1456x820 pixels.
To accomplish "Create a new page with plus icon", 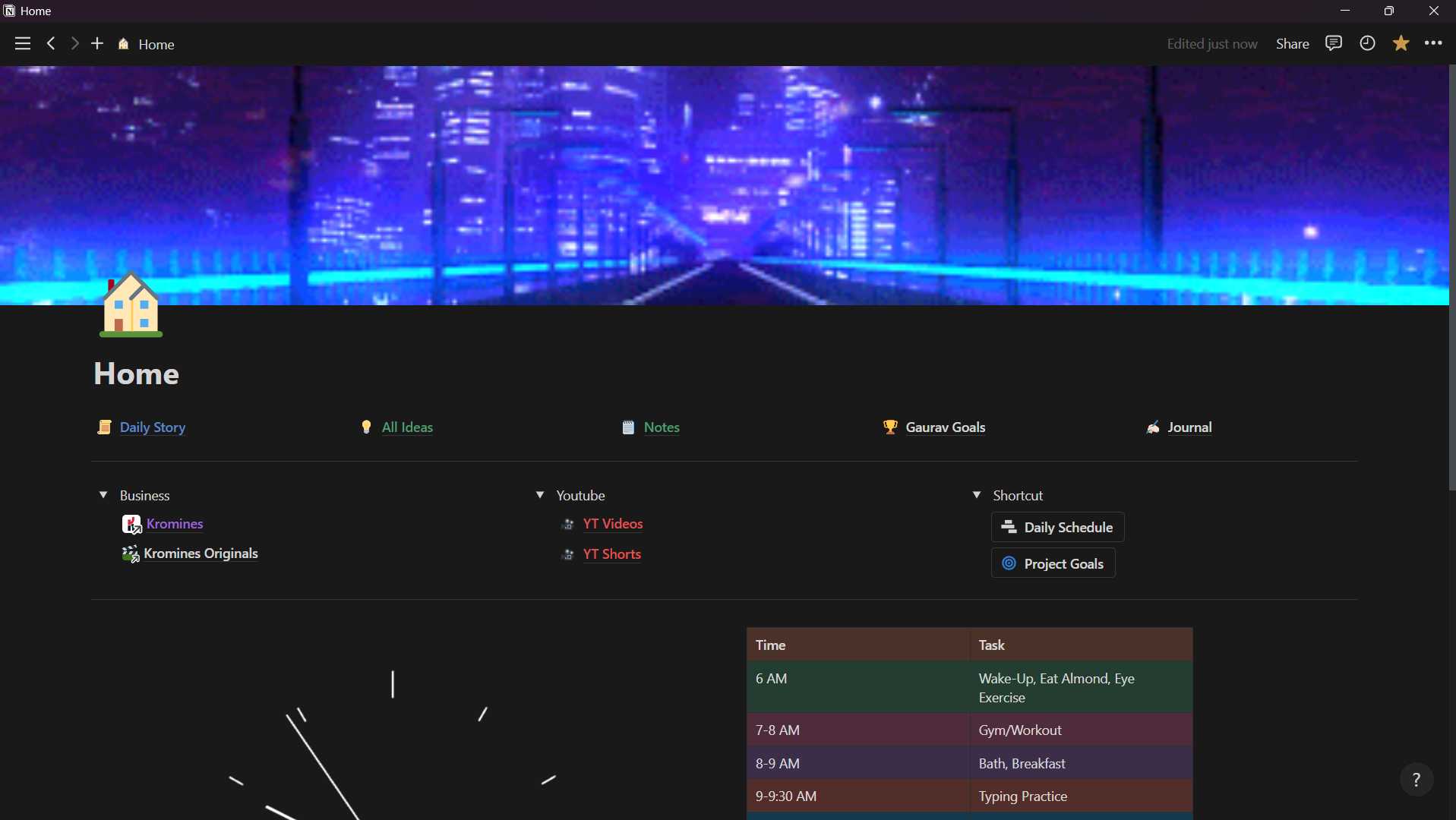I will point(97,44).
